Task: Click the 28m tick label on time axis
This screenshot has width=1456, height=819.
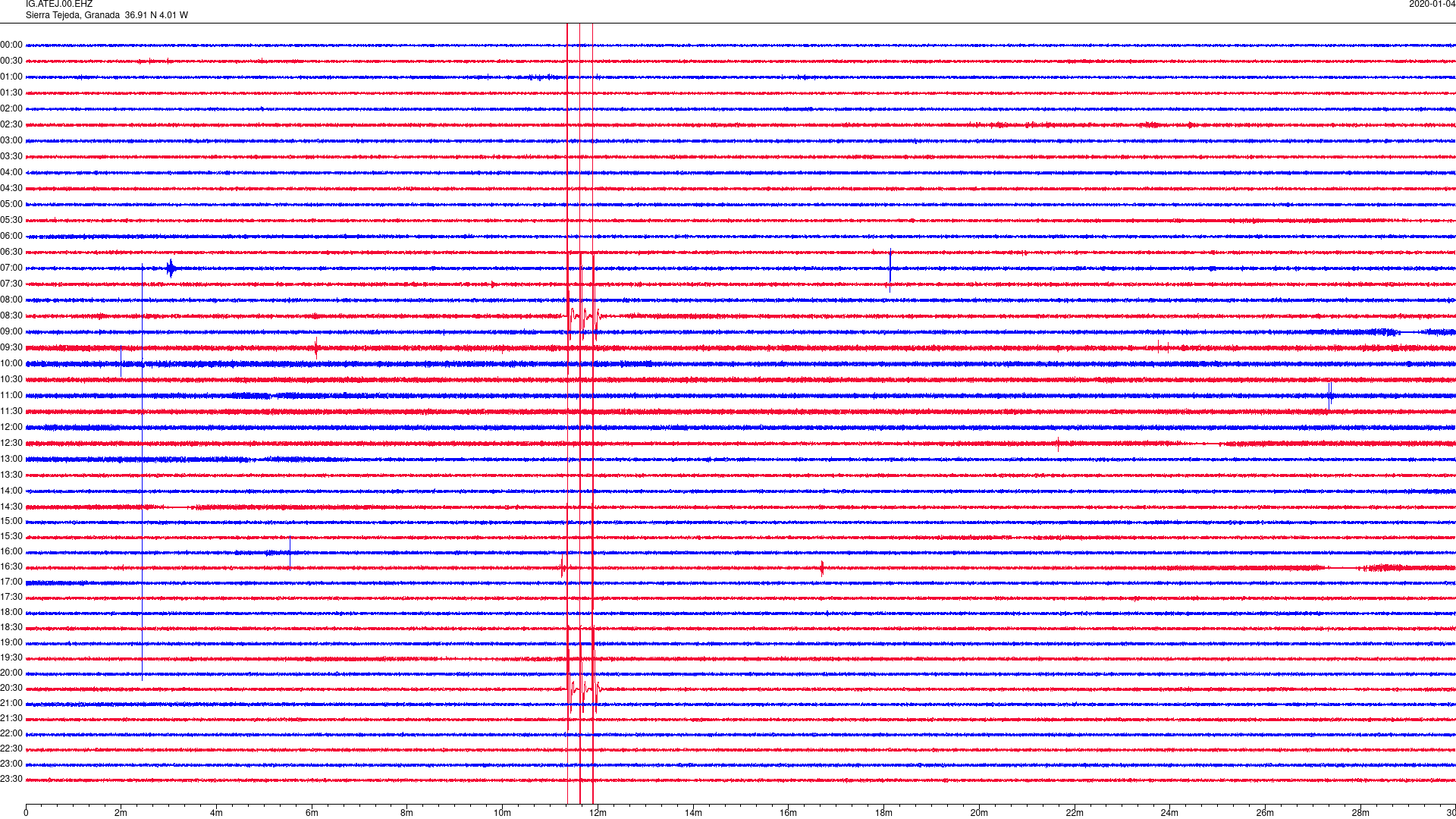Action: (x=1360, y=813)
